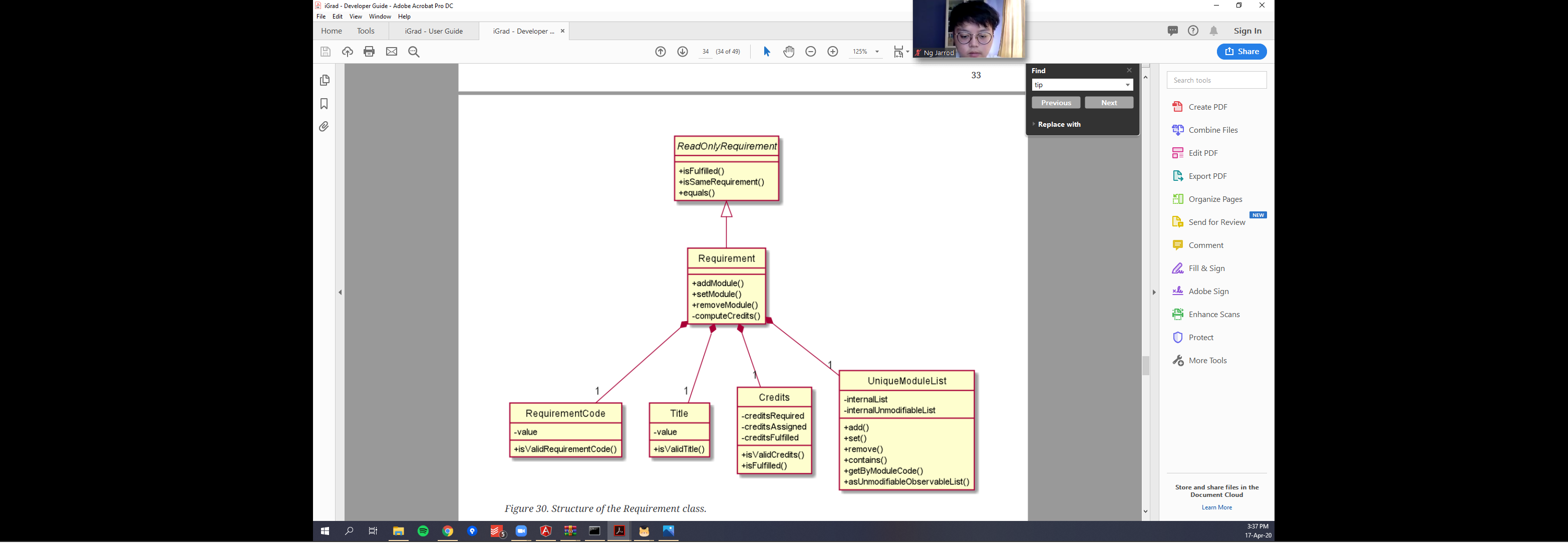Click the Send file by email icon
This screenshot has width=1568, height=543.
click(392, 52)
